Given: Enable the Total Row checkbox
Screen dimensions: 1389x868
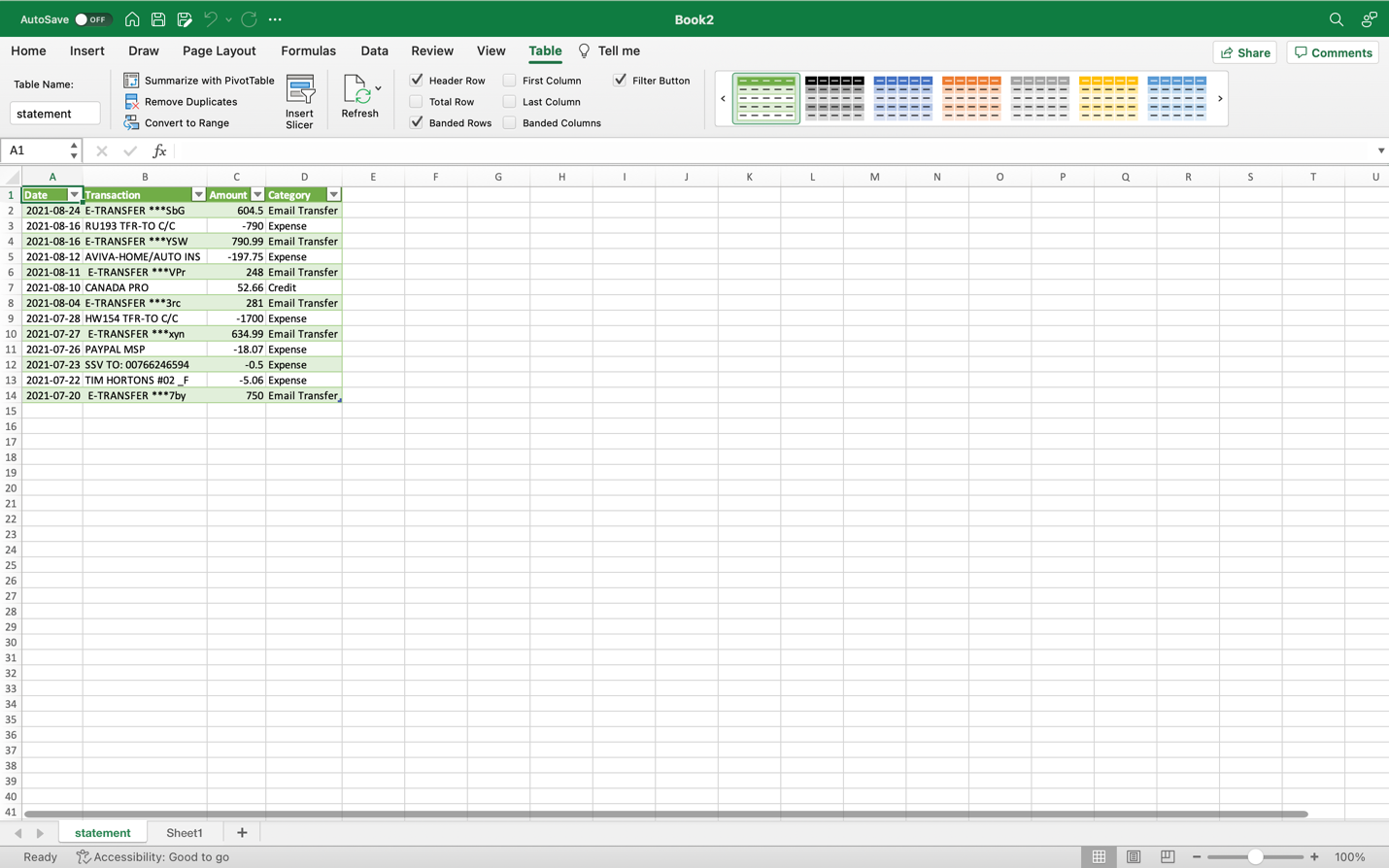Looking at the screenshot, I should (x=417, y=101).
